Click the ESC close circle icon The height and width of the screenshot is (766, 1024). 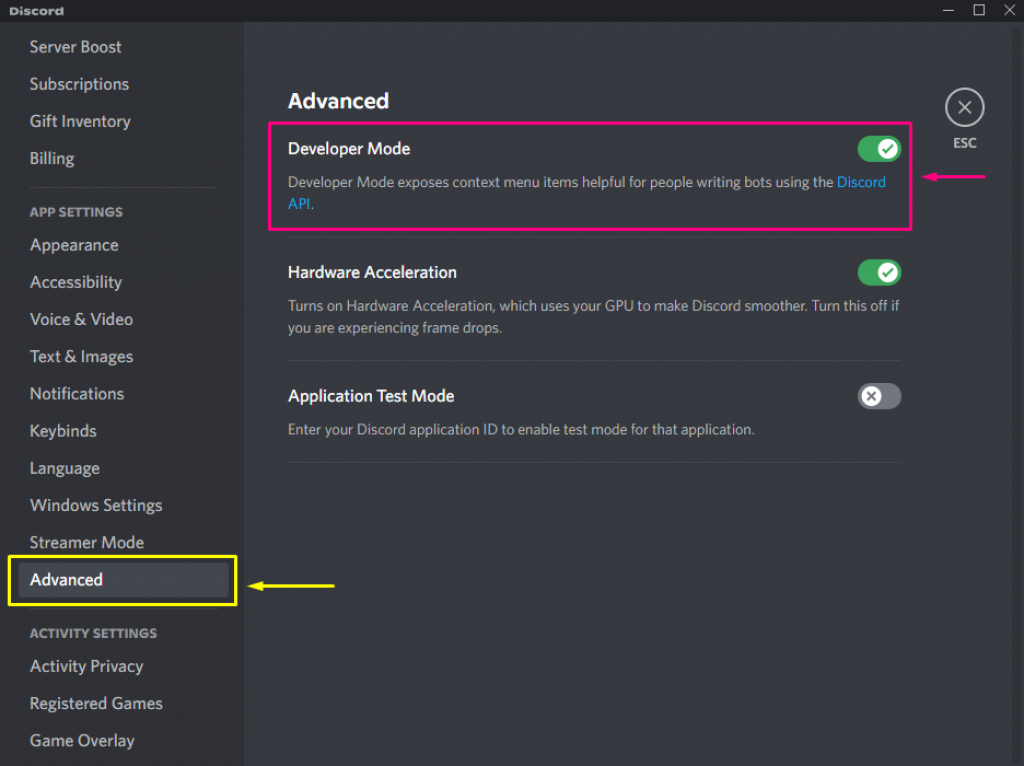964,107
